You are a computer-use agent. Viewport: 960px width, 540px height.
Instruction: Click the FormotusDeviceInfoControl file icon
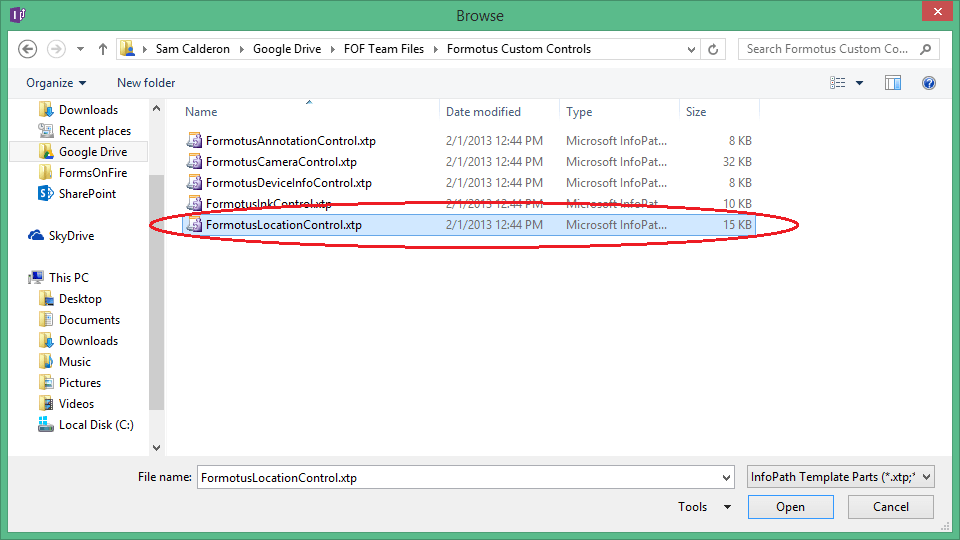194,182
